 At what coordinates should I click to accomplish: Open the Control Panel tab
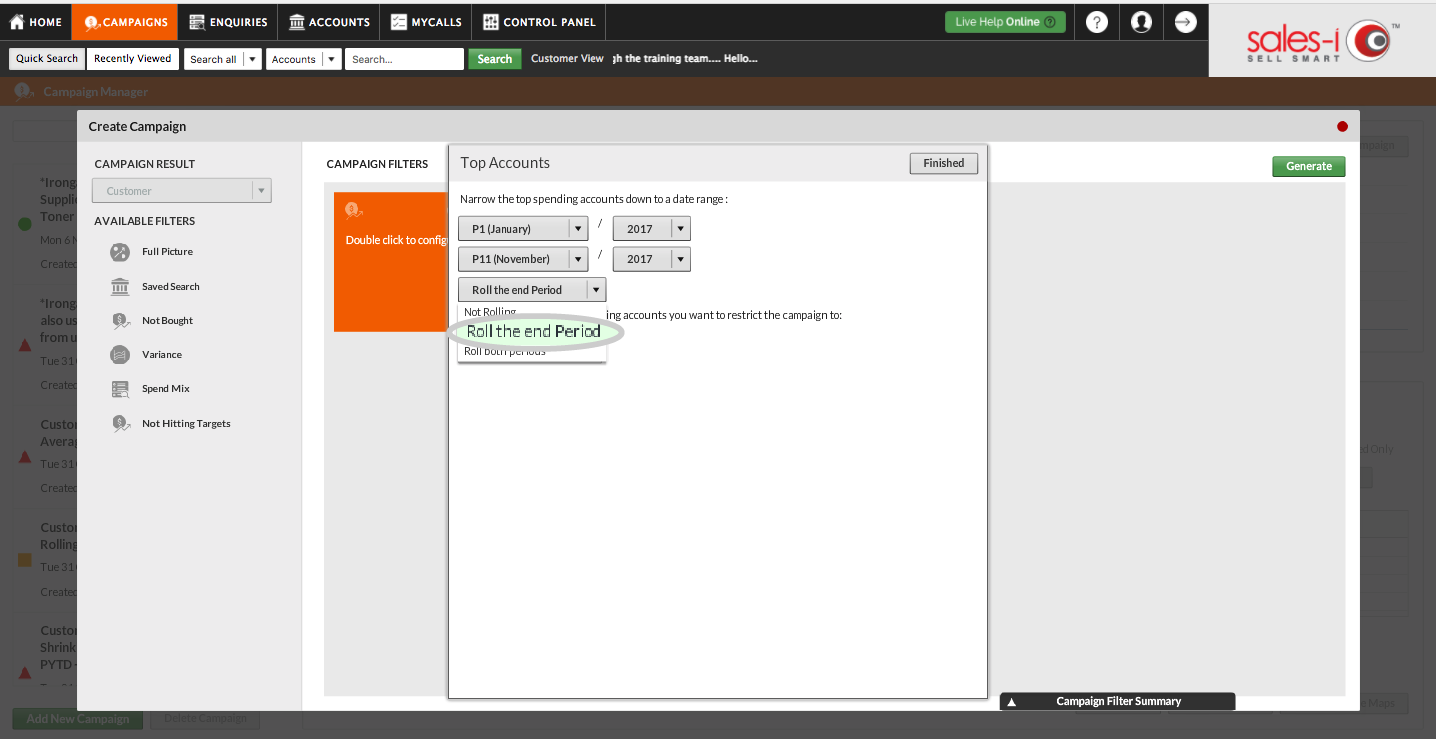coord(539,22)
